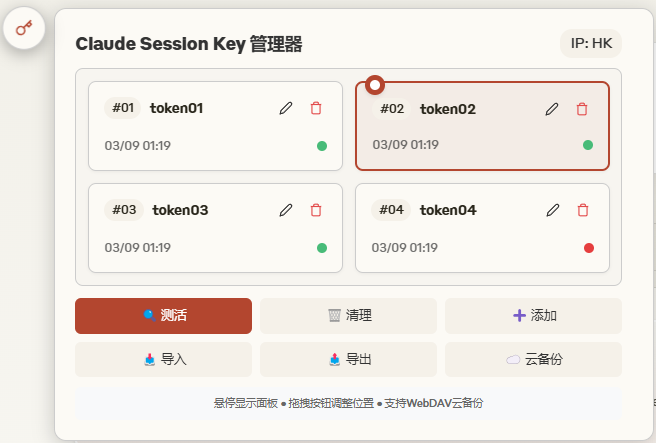This screenshot has height=443, width=656.
Task: Click the floating key icon button
Action: pos(24,28)
